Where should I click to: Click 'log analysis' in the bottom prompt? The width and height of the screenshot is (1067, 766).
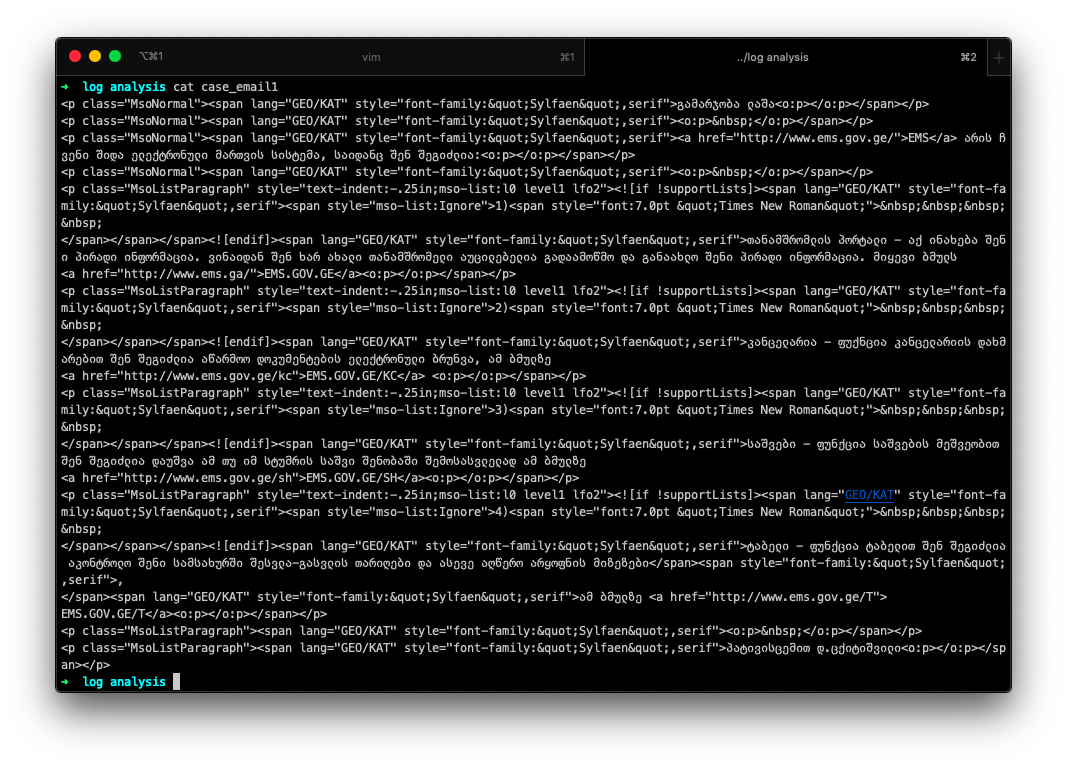[124, 682]
